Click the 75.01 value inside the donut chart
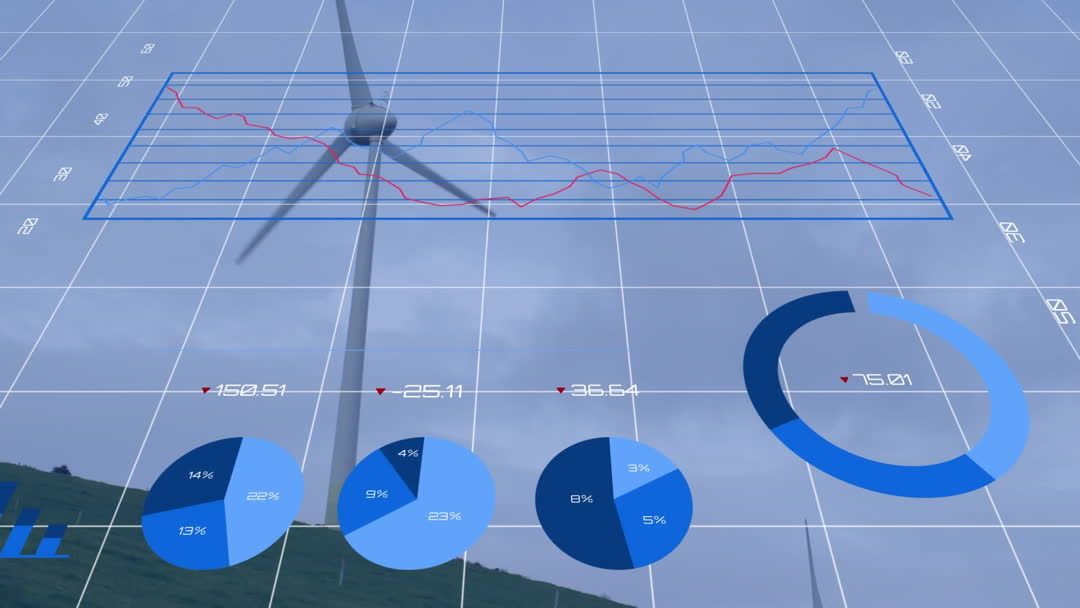The width and height of the screenshot is (1080, 608). coord(882,379)
